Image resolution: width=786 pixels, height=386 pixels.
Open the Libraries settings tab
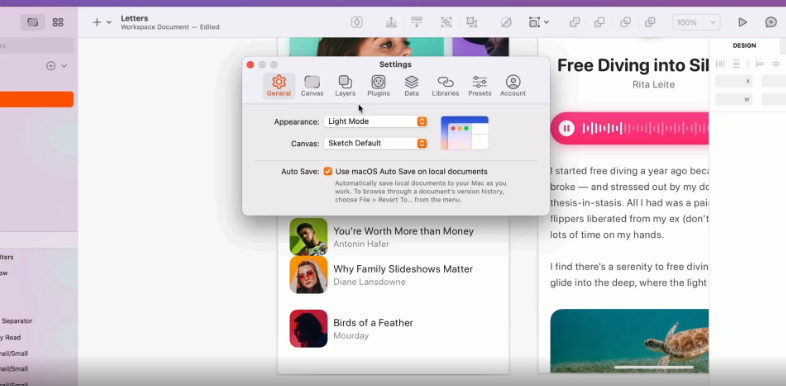445,86
